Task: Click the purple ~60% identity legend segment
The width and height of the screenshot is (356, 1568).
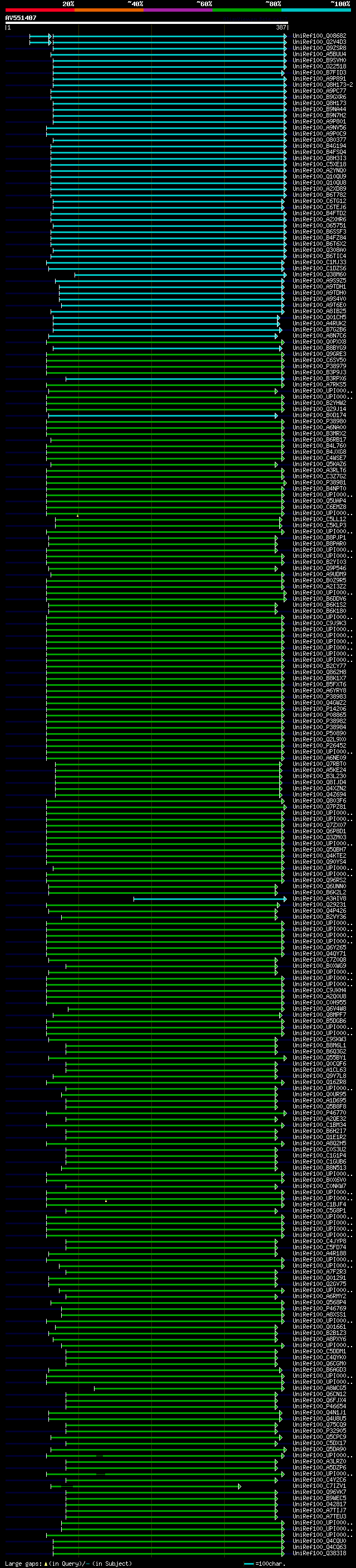Action: point(177,10)
